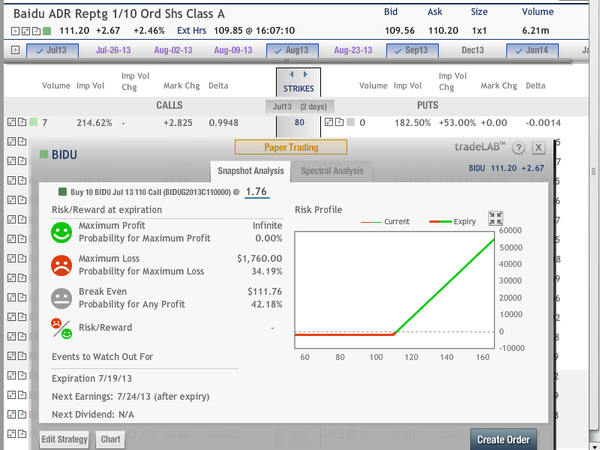Click the Create Order button
The height and width of the screenshot is (450, 600).
(x=503, y=440)
